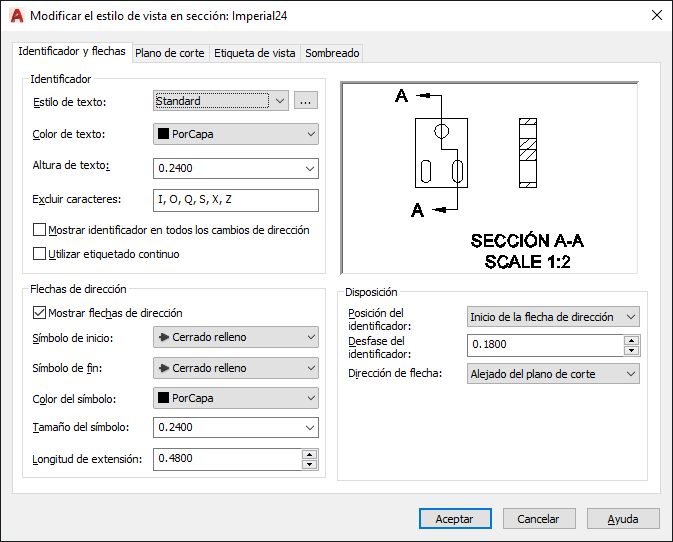Increase Longitud de extensión with up arrow
673x542 pixels.
tap(309, 454)
